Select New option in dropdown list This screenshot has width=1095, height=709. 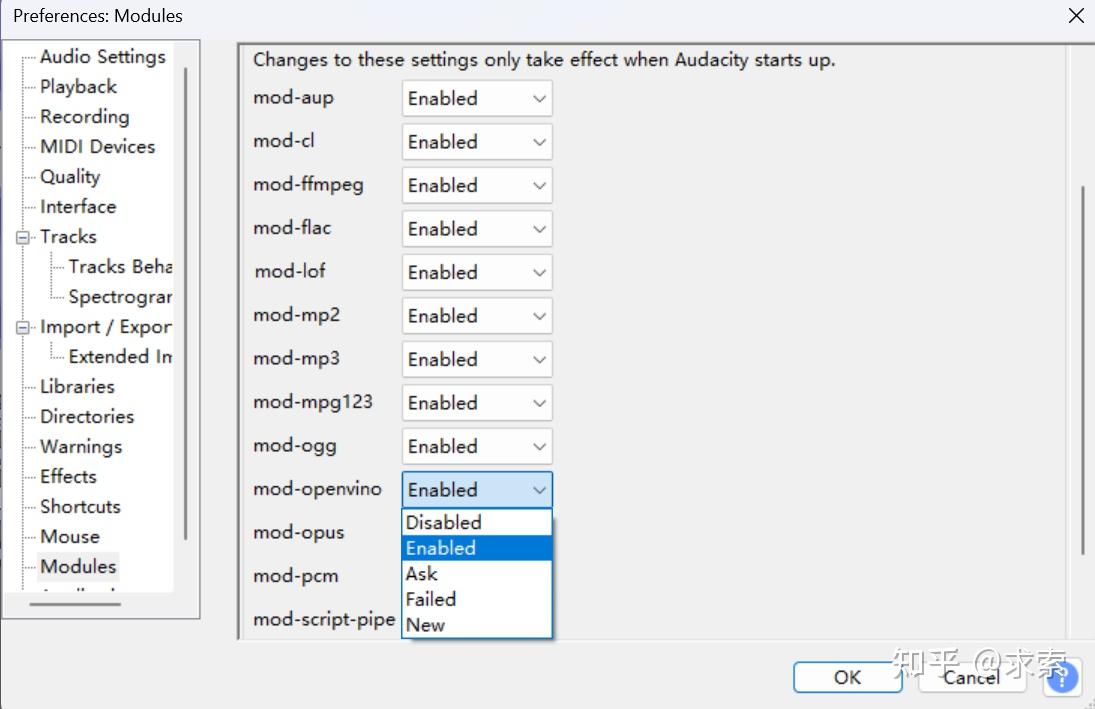(426, 626)
